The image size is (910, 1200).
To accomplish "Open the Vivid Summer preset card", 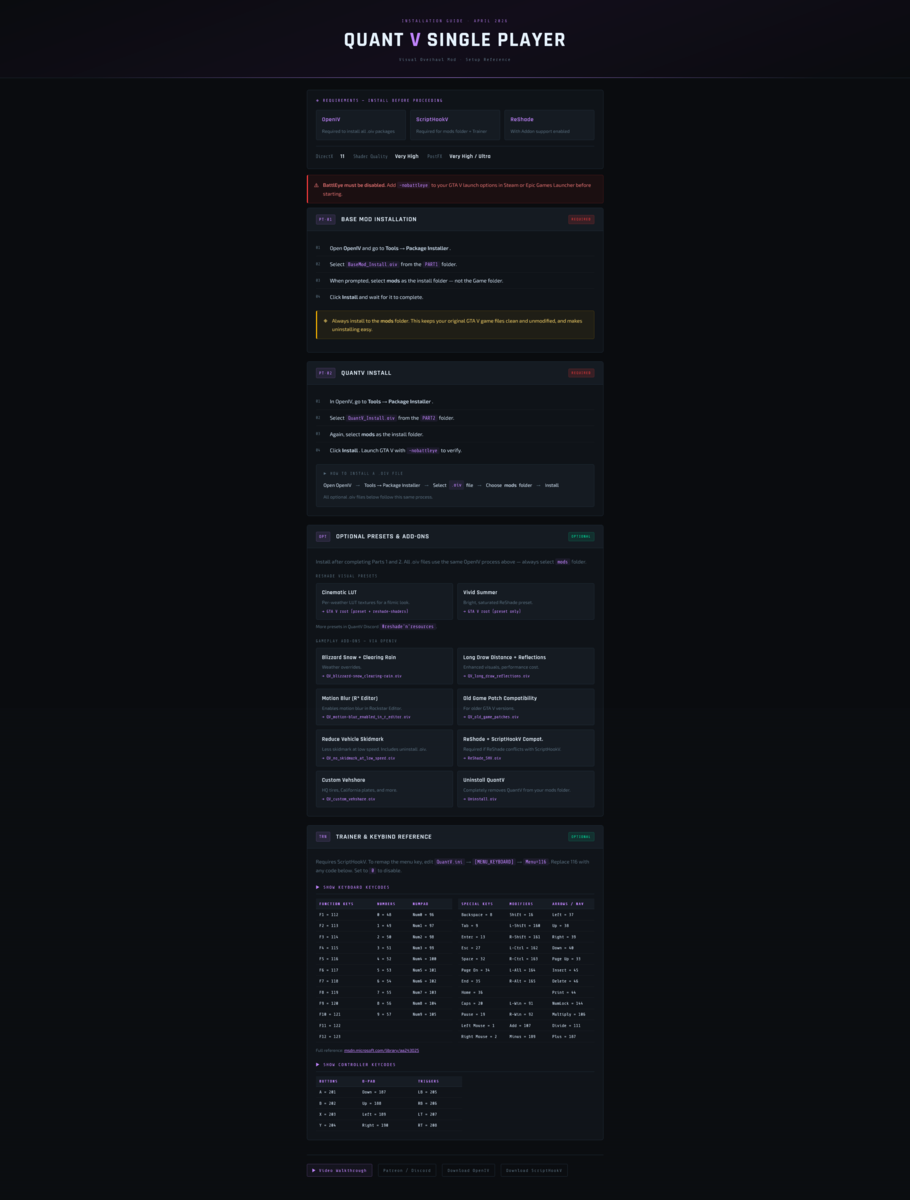I will tap(525, 601).
